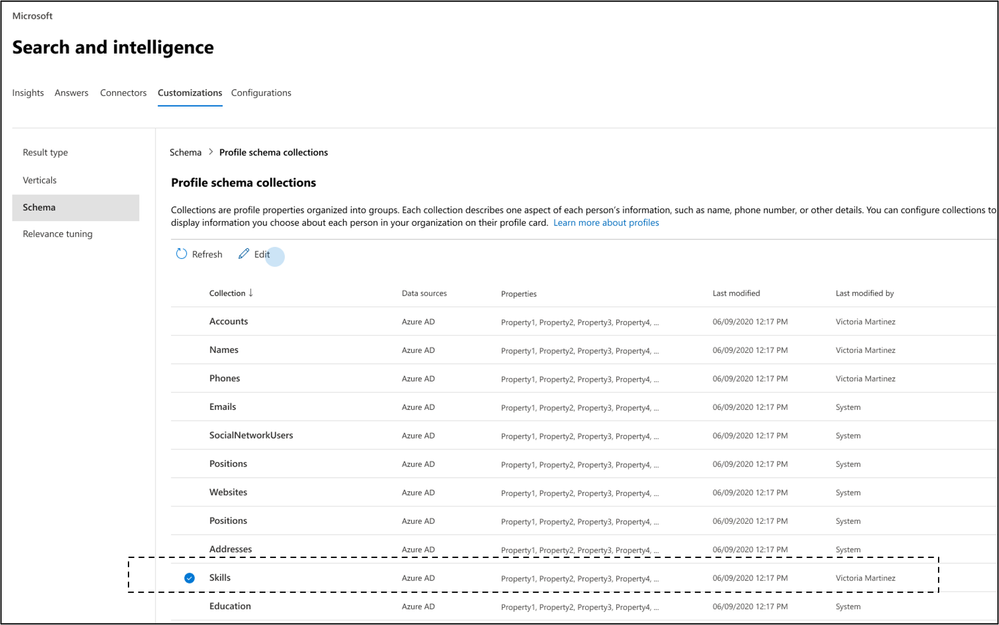The width and height of the screenshot is (999, 625).
Task: Select Schema in the left navigation
Action: coord(40,207)
